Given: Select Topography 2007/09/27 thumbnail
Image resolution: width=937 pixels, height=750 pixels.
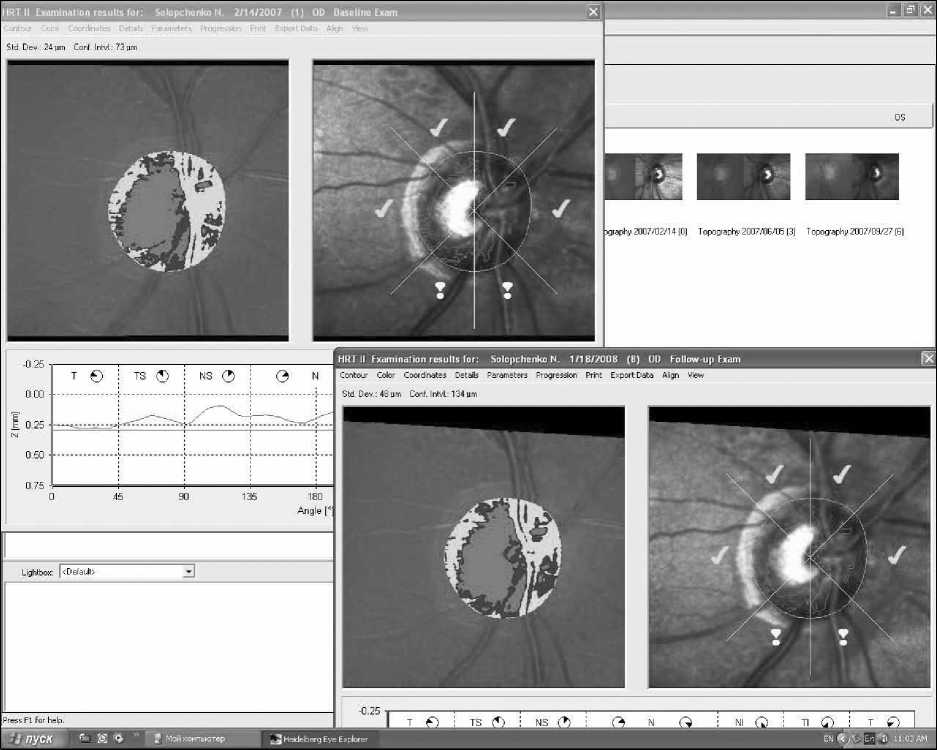Looking at the screenshot, I should click(851, 176).
